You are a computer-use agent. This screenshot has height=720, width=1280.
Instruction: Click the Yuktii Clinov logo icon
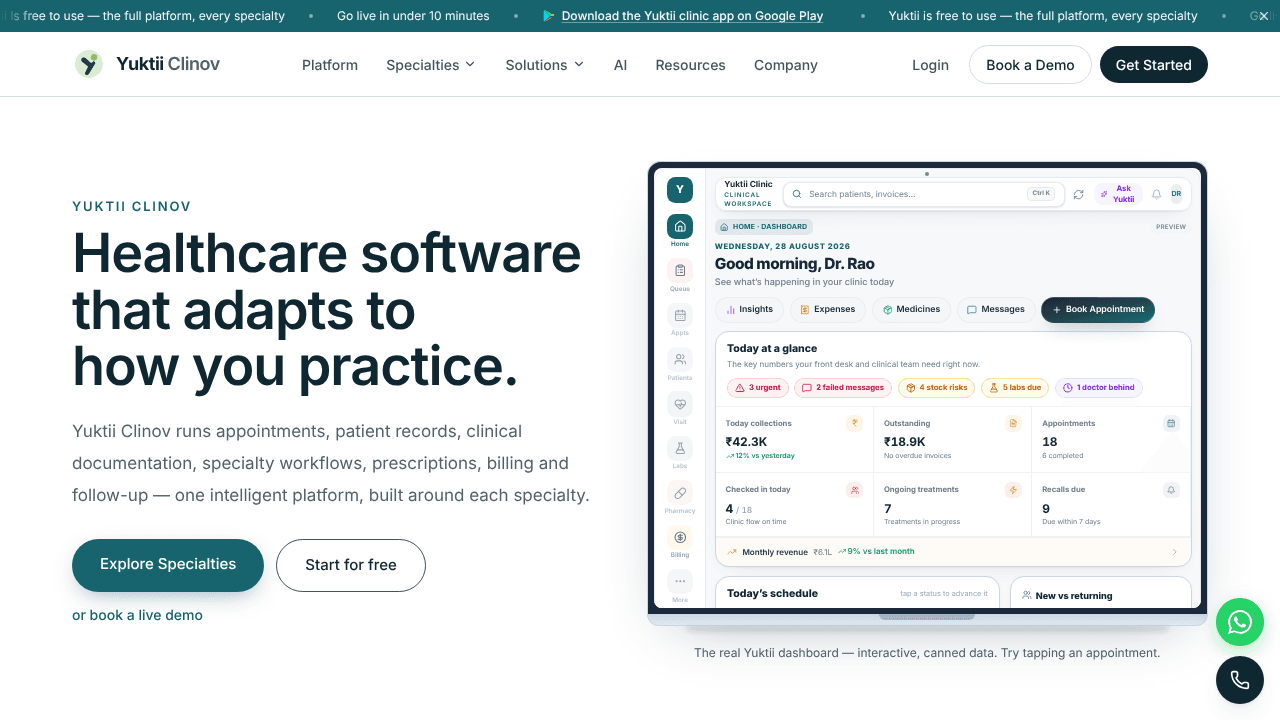89,64
